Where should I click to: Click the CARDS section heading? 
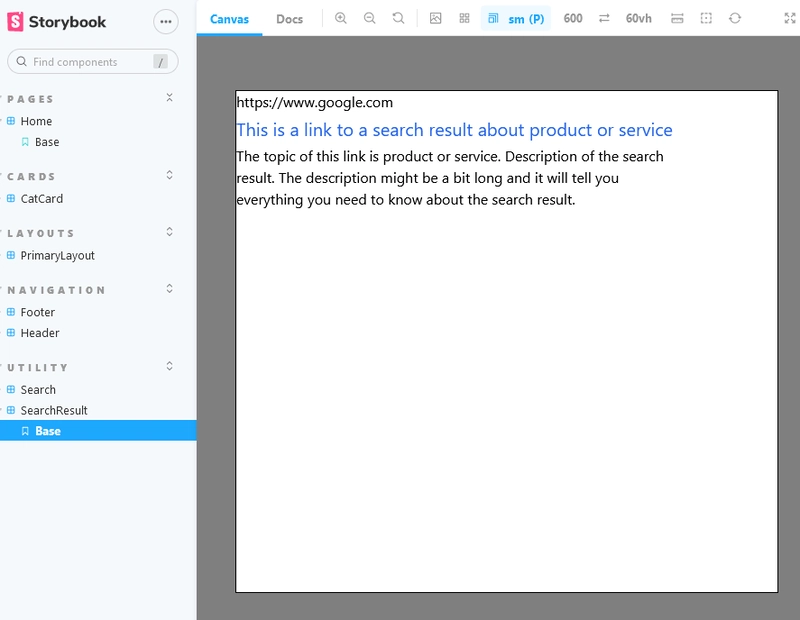31,177
